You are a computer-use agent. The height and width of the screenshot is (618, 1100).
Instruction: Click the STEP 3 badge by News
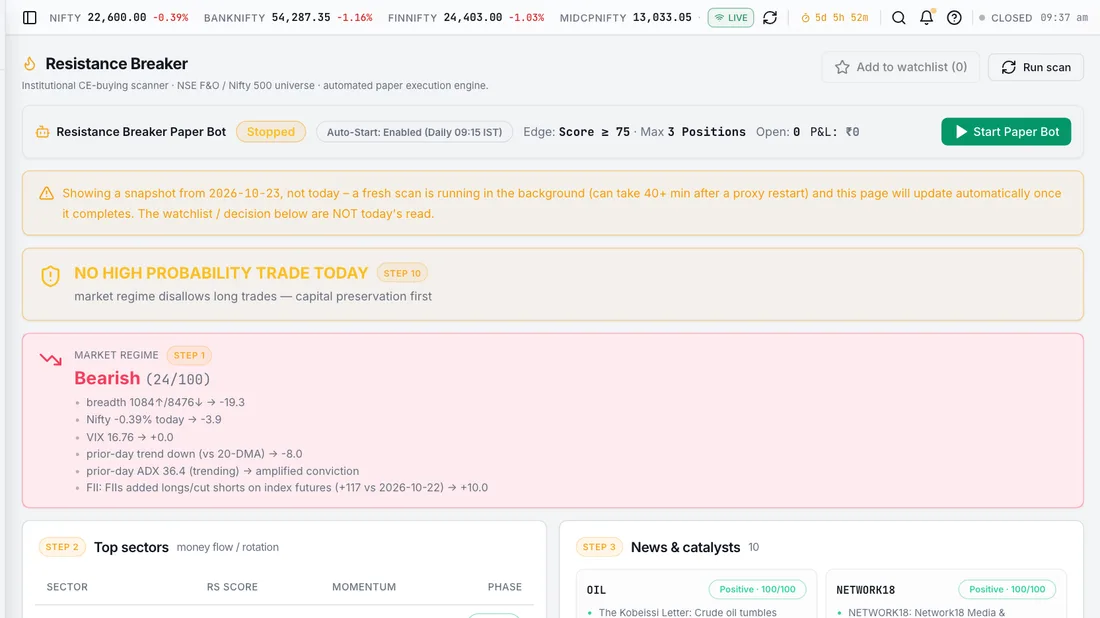(x=599, y=547)
